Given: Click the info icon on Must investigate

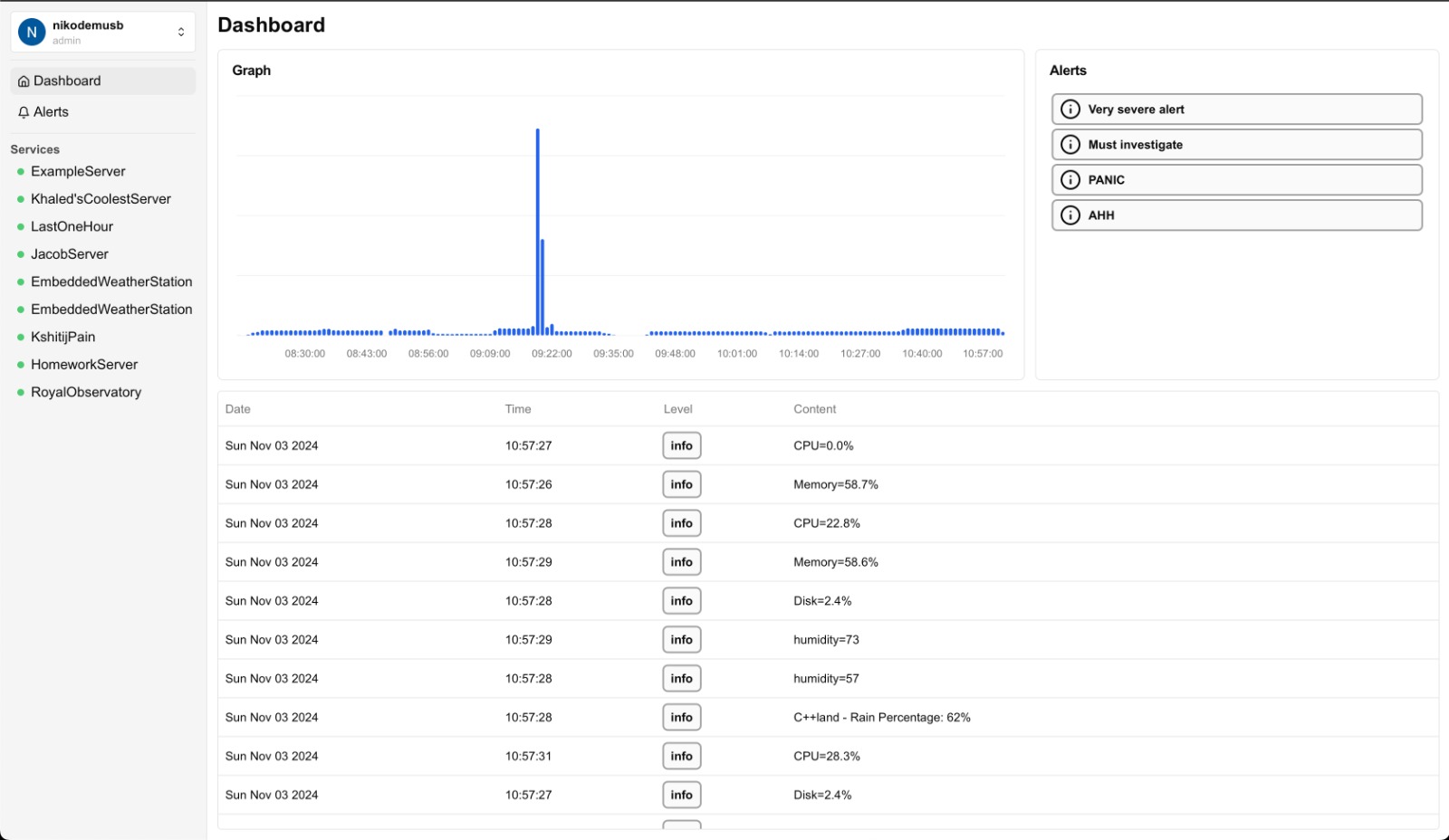Looking at the screenshot, I should coord(1070,145).
